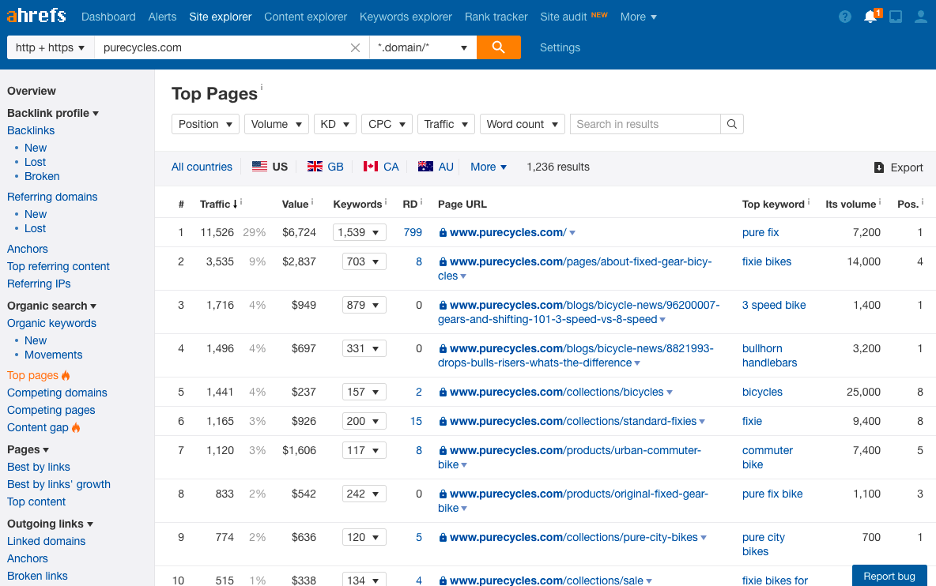Expand the 1,539 keywords dropdown
Viewport: 936px width, 586px height.
coord(359,232)
